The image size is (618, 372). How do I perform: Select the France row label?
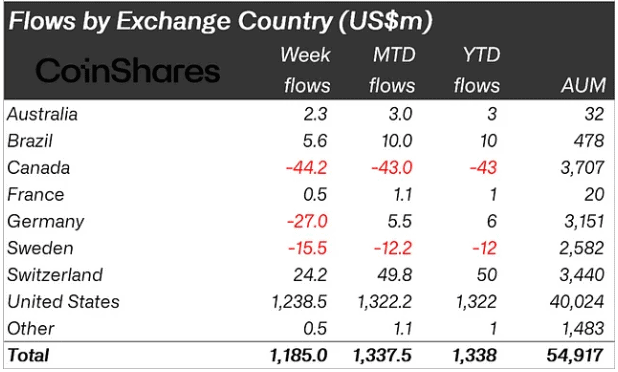point(35,195)
